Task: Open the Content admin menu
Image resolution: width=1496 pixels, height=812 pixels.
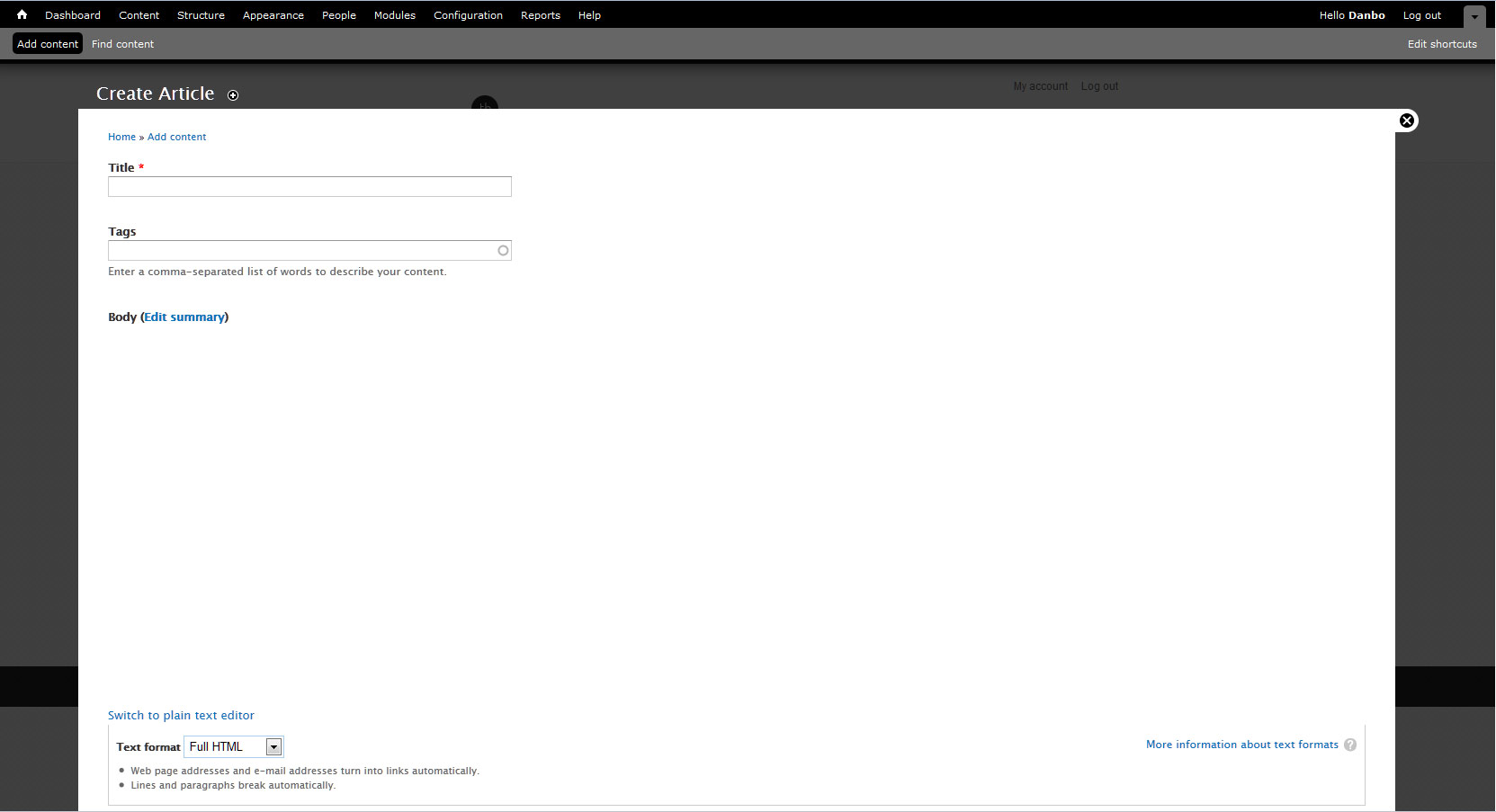Action: coord(139,15)
